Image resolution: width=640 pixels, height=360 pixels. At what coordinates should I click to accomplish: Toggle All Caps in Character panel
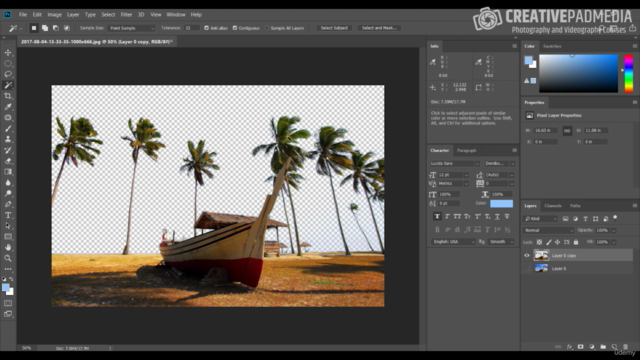(x=457, y=216)
